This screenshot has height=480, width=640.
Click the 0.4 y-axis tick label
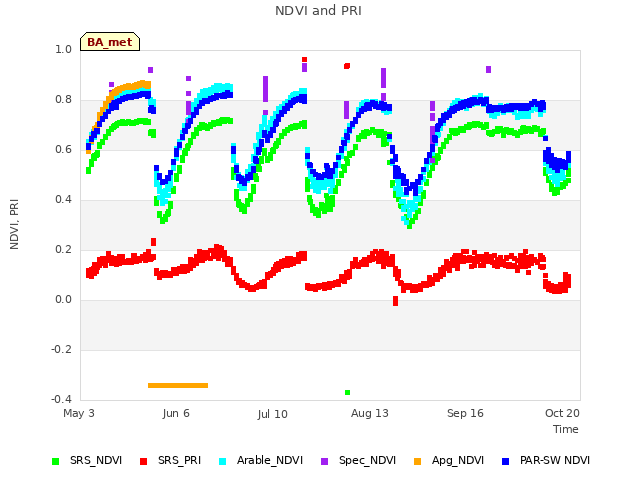tap(64, 200)
